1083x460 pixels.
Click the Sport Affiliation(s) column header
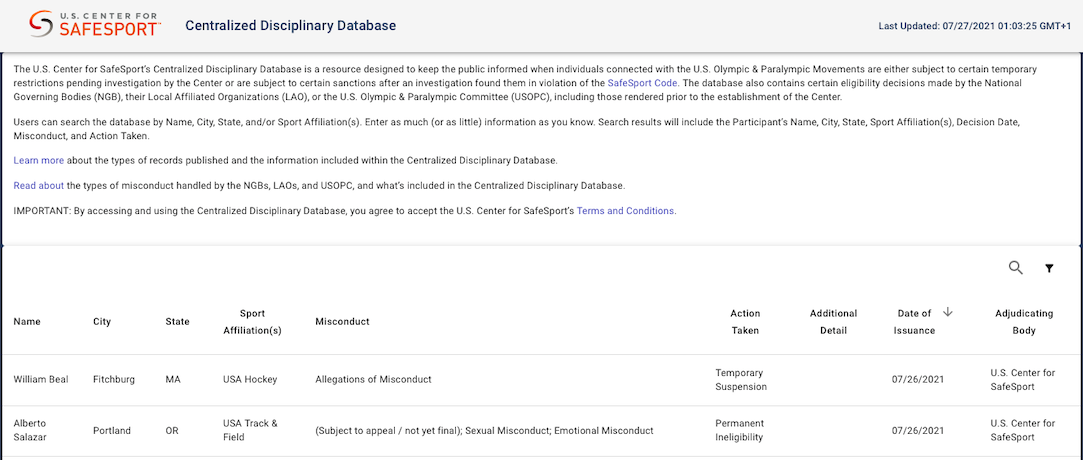252,322
